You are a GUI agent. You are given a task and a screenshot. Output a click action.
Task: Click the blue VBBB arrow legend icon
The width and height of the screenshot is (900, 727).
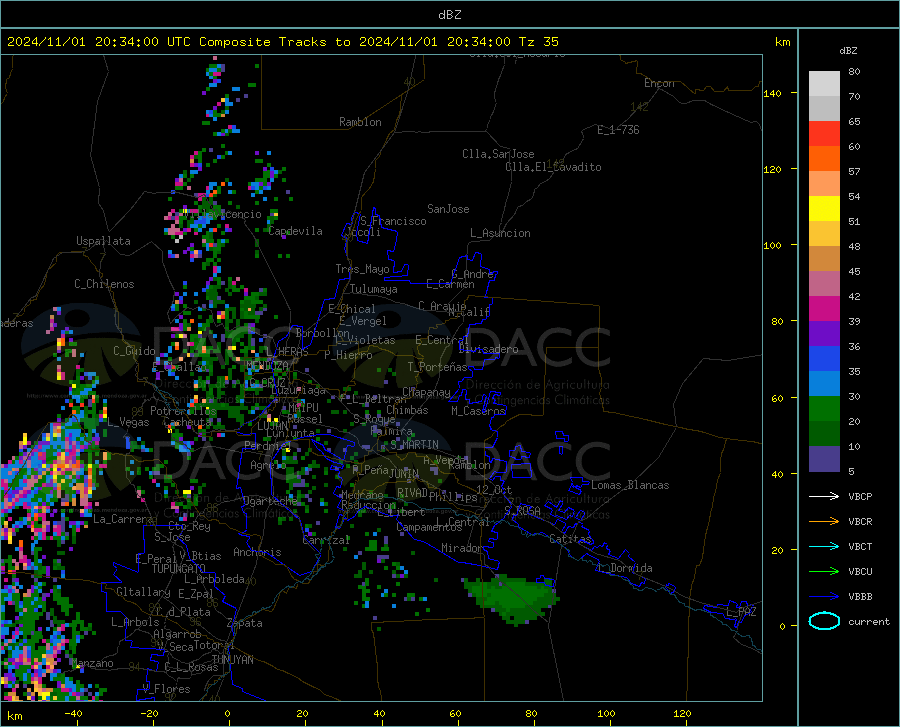tap(824, 596)
